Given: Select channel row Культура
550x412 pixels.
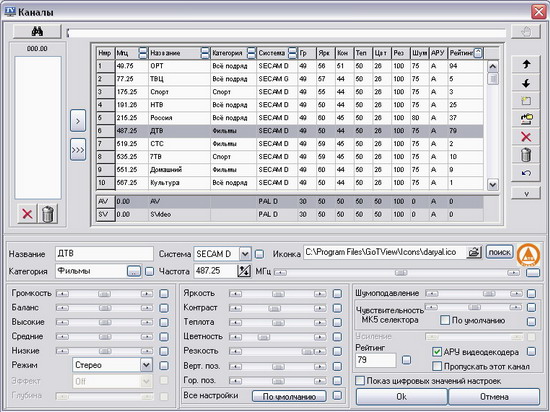Looking at the screenshot, I should [x=290, y=183].
